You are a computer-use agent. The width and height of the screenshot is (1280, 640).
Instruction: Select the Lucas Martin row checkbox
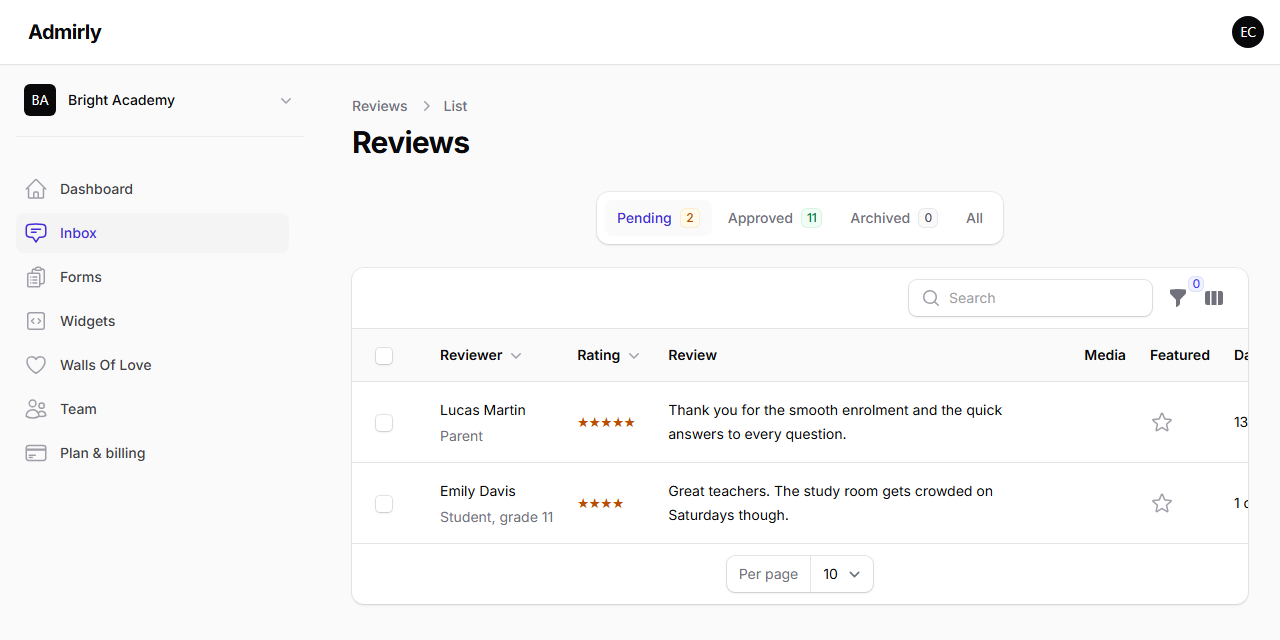[x=384, y=423]
